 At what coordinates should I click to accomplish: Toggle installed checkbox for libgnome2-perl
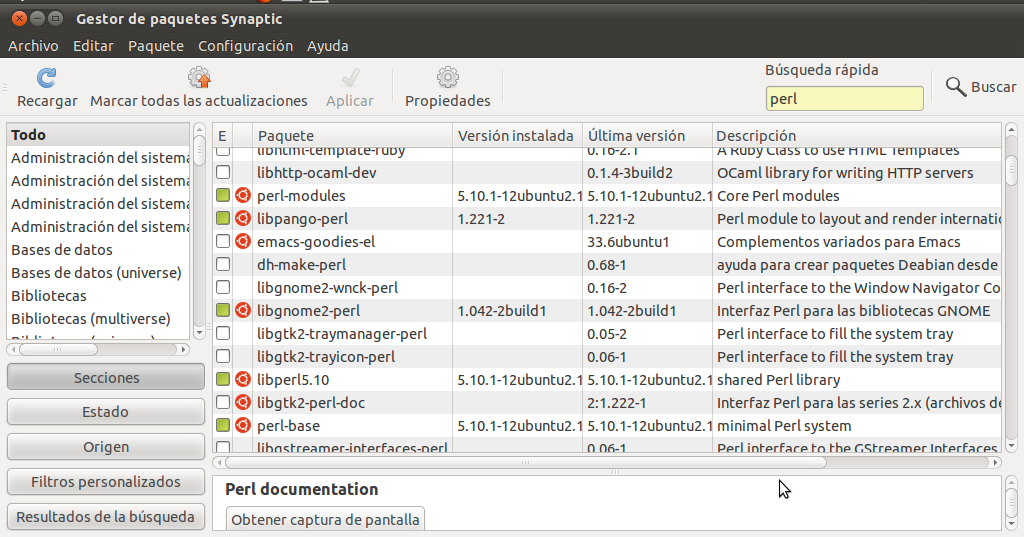(x=223, y=310)
